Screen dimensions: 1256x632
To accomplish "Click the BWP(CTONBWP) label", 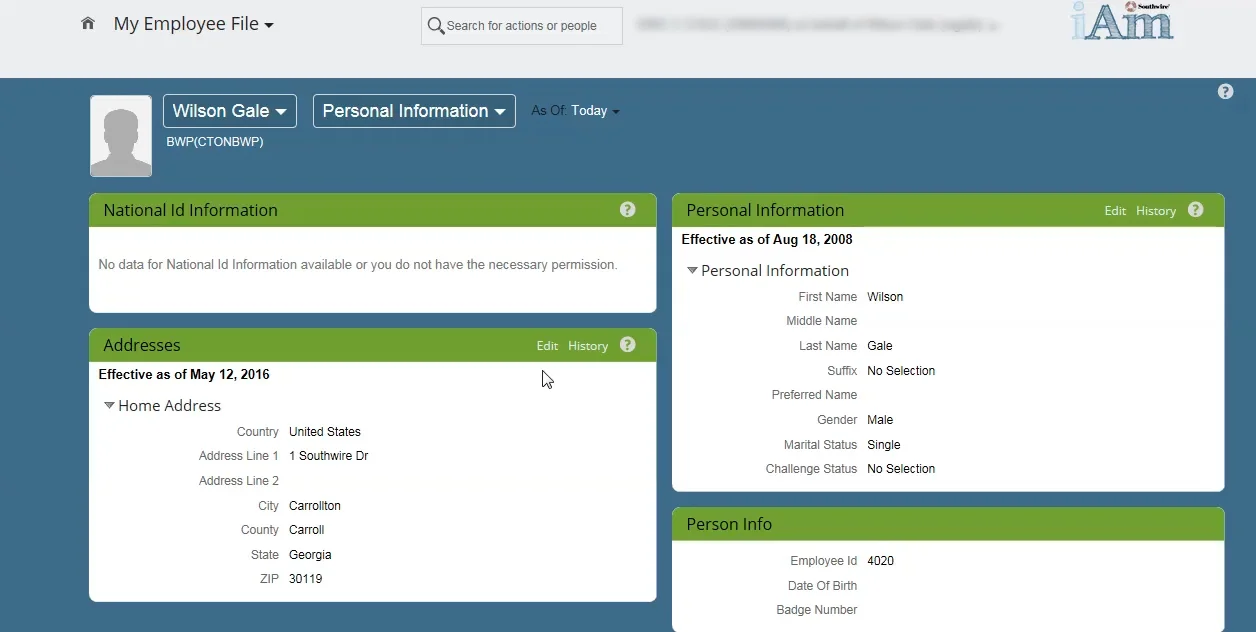I will (x=215, y=142).
